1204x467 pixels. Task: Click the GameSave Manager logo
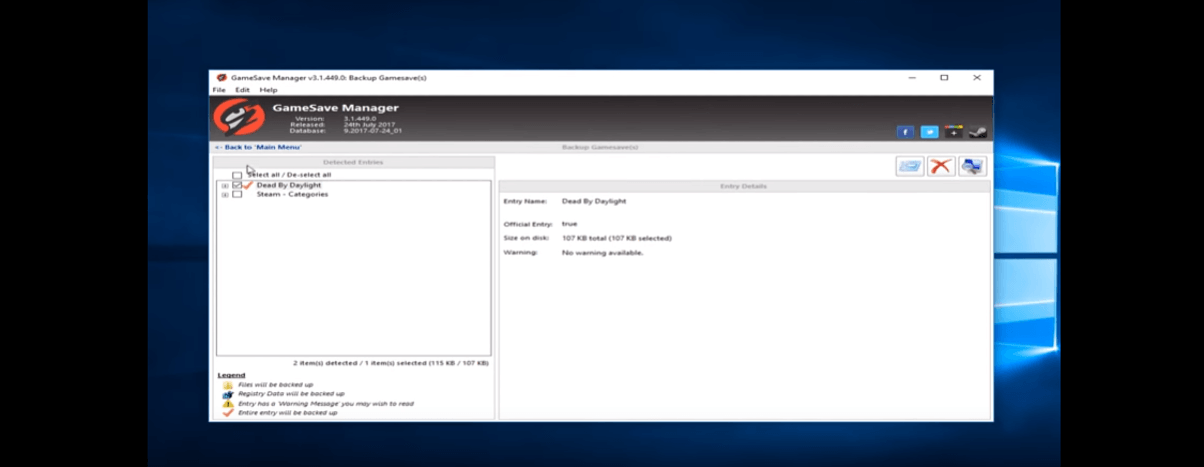pyautogui.click(x=238, y=119)
